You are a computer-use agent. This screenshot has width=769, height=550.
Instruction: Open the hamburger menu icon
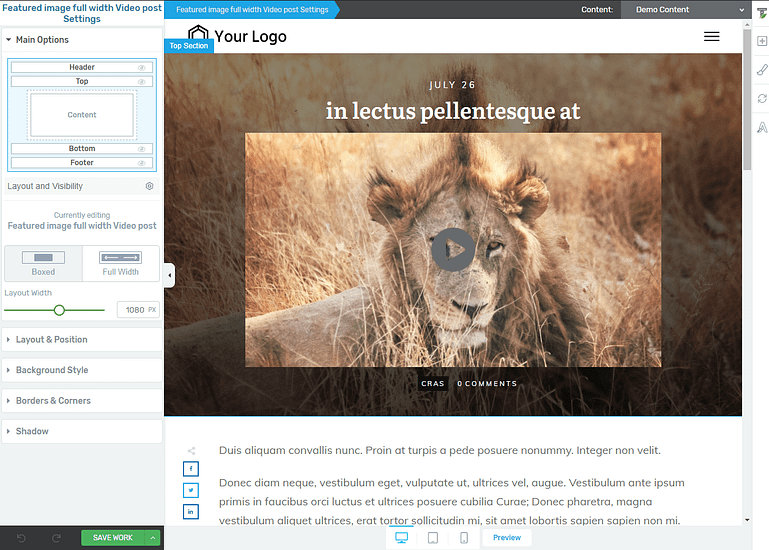click(712, 36)
